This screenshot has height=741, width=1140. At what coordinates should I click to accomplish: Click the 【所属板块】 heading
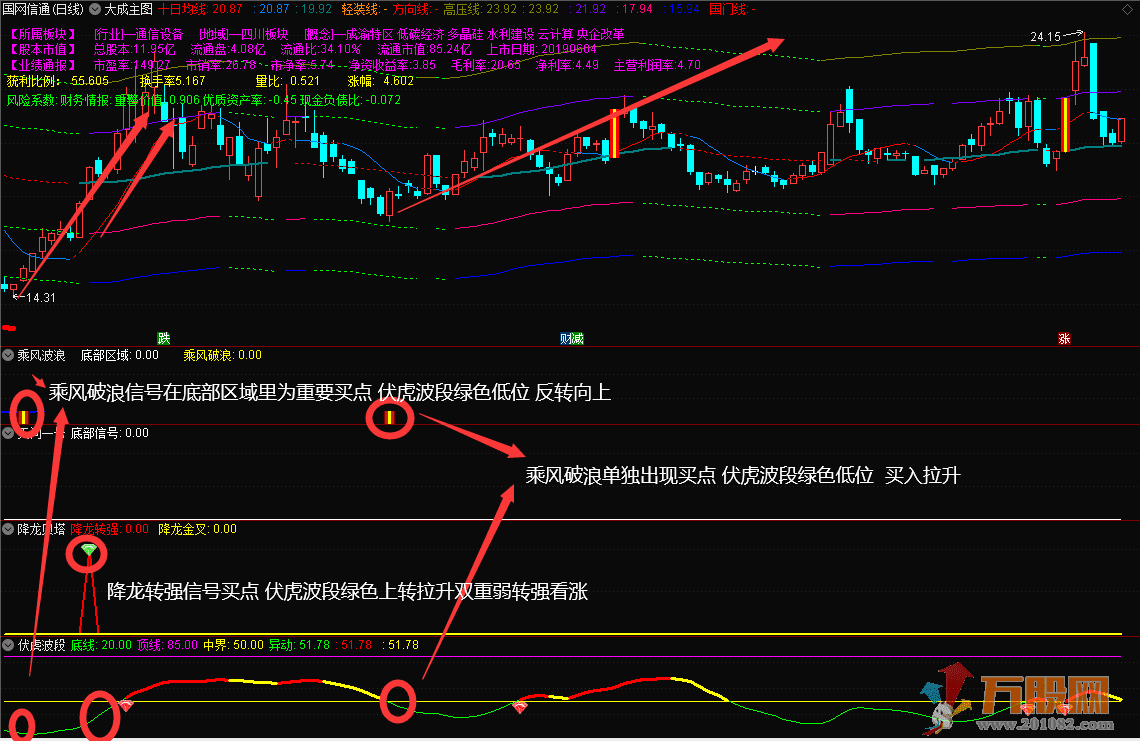[x=43, y=34]
